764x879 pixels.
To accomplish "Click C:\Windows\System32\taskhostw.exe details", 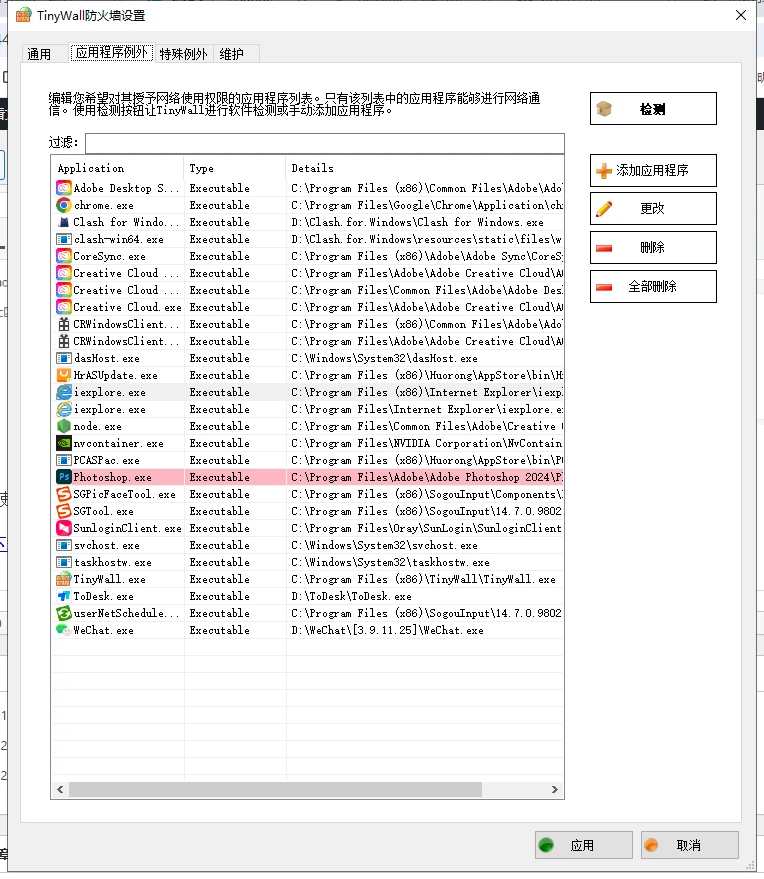I will [x=390, y=562].
